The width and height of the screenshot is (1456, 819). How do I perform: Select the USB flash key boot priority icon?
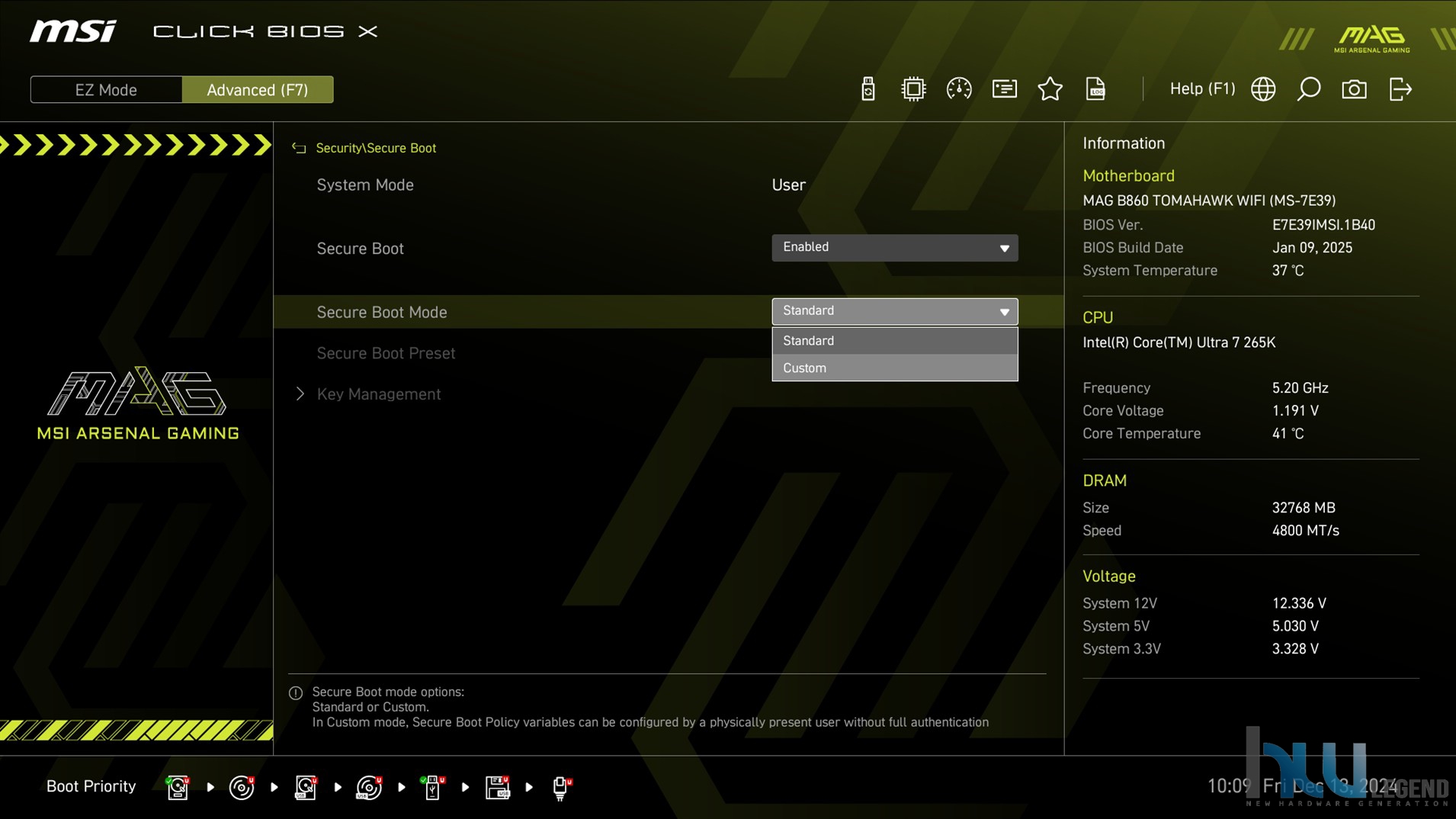(x=433, y=787)
